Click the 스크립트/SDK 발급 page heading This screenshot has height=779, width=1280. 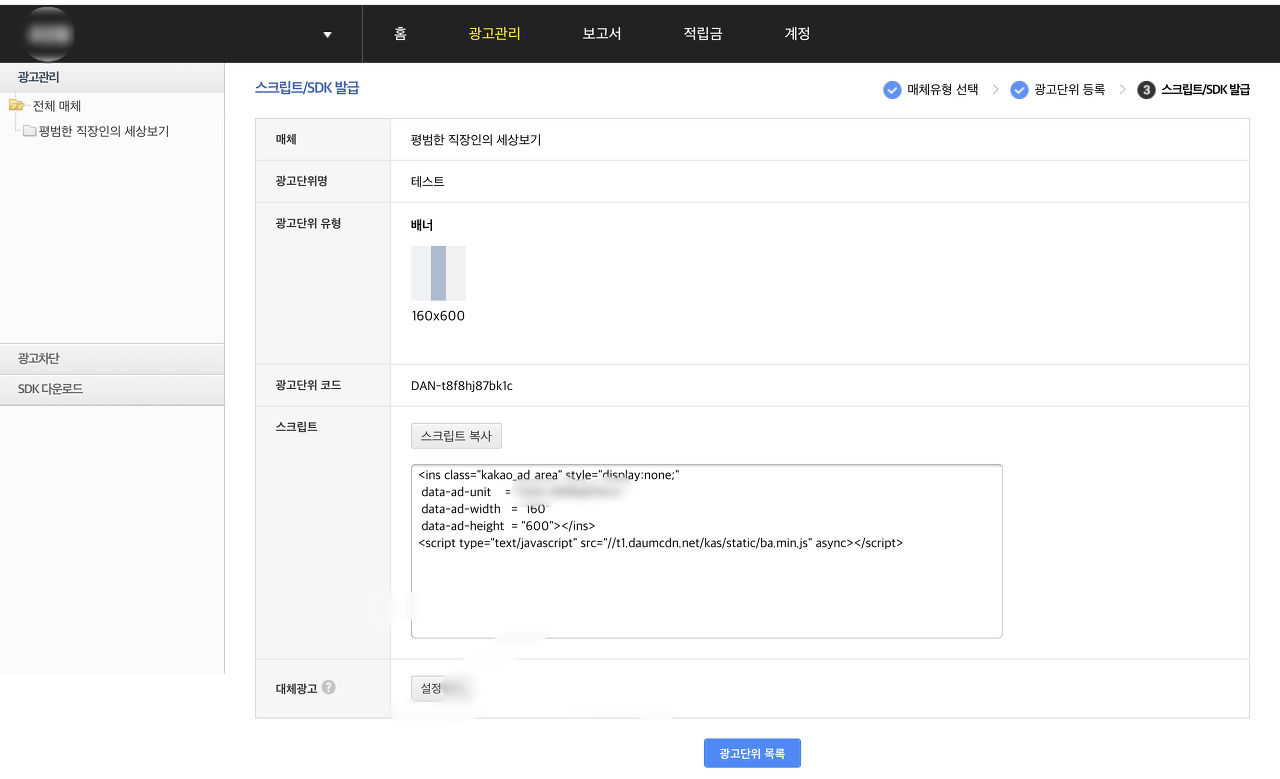pos(307,88)
